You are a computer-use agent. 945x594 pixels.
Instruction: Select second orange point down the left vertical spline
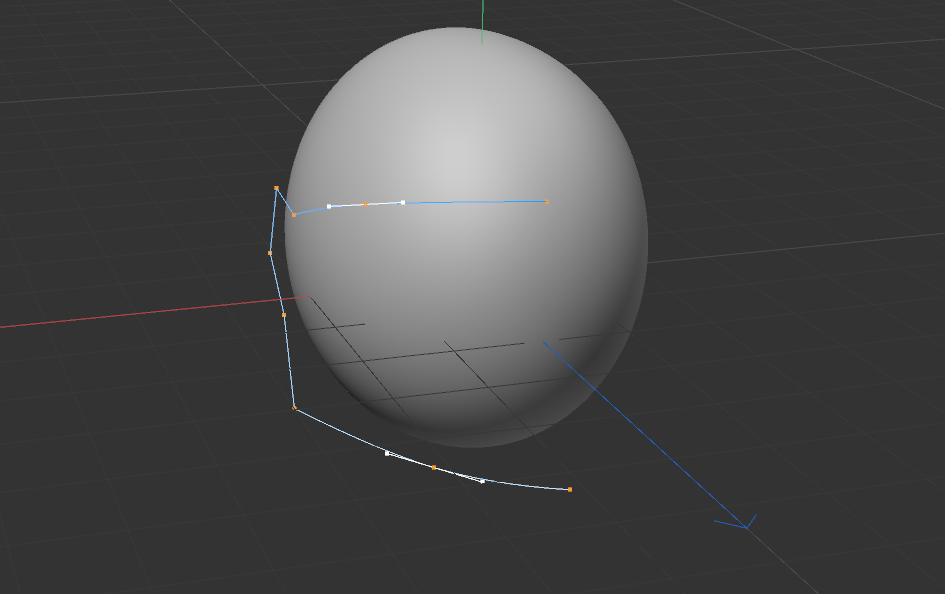[270, 253]
